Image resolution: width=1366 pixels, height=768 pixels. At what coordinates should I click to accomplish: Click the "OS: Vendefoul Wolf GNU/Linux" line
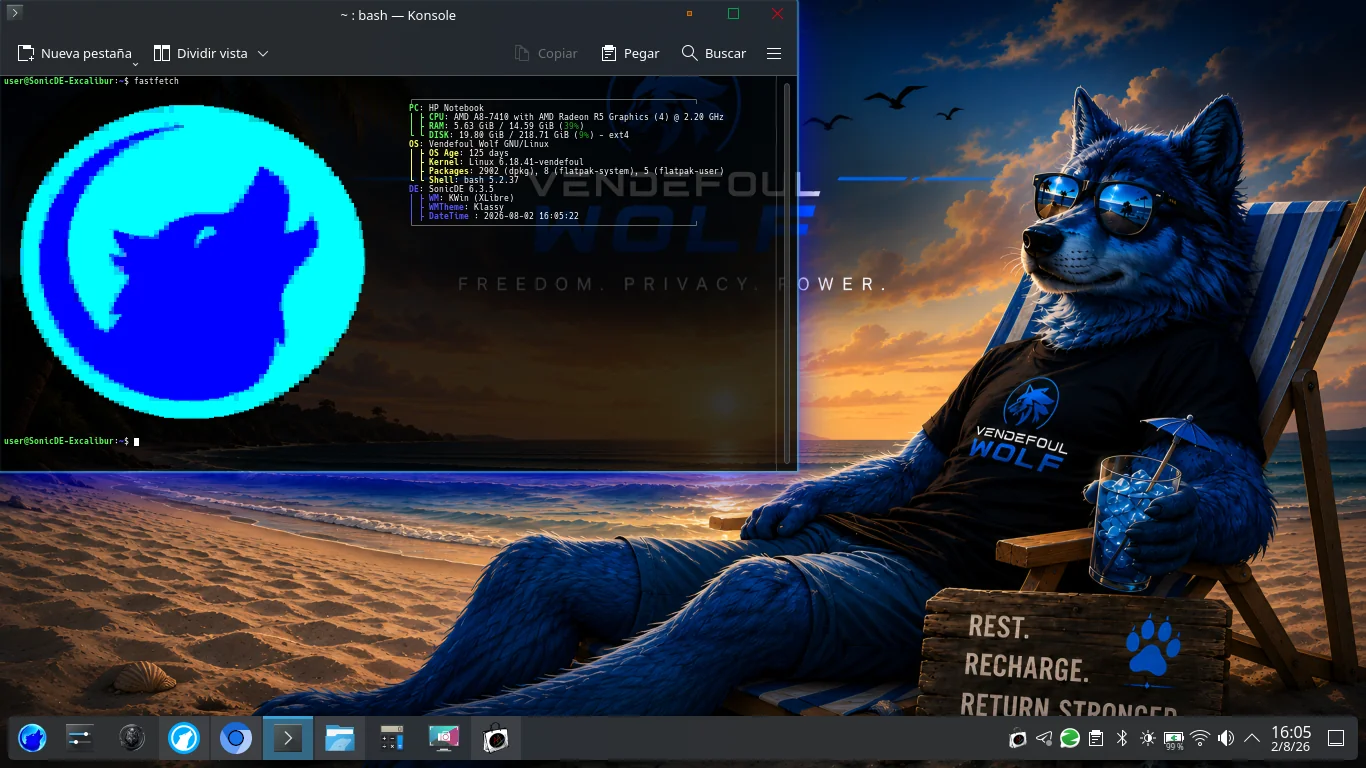(479, 144)
